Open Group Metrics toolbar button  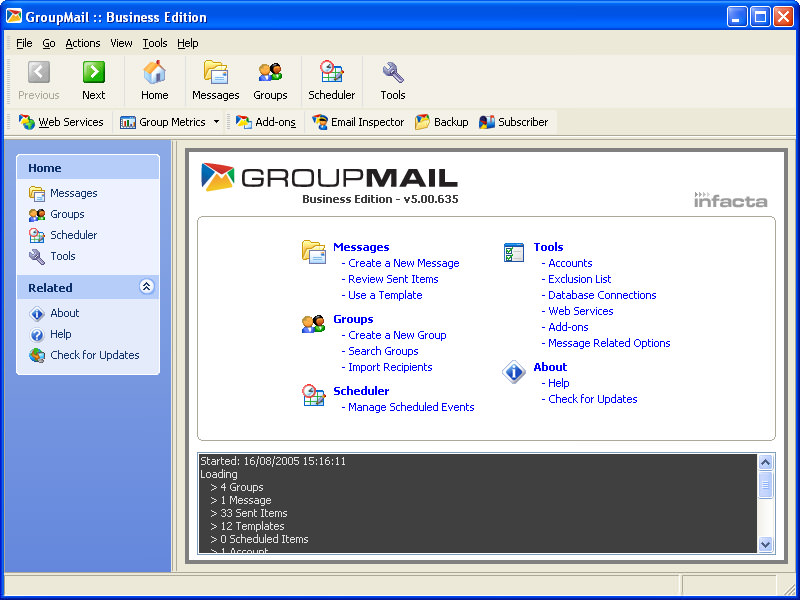[163, 122]
